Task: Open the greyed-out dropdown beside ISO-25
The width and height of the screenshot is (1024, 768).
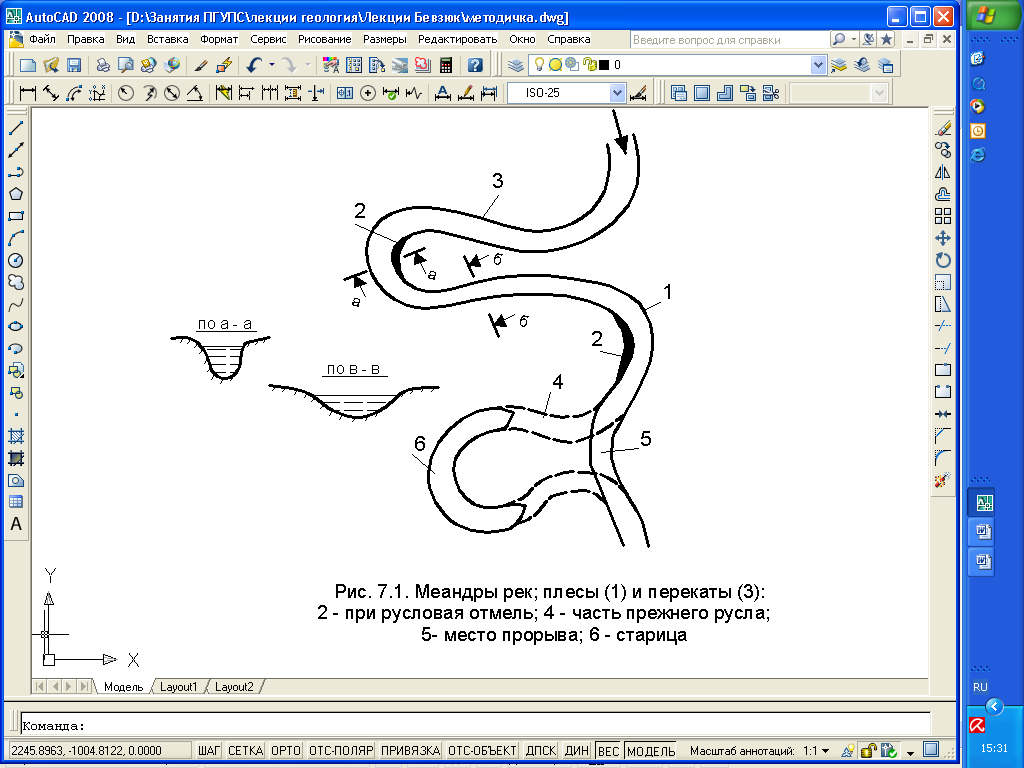Action: click(879, 93)
